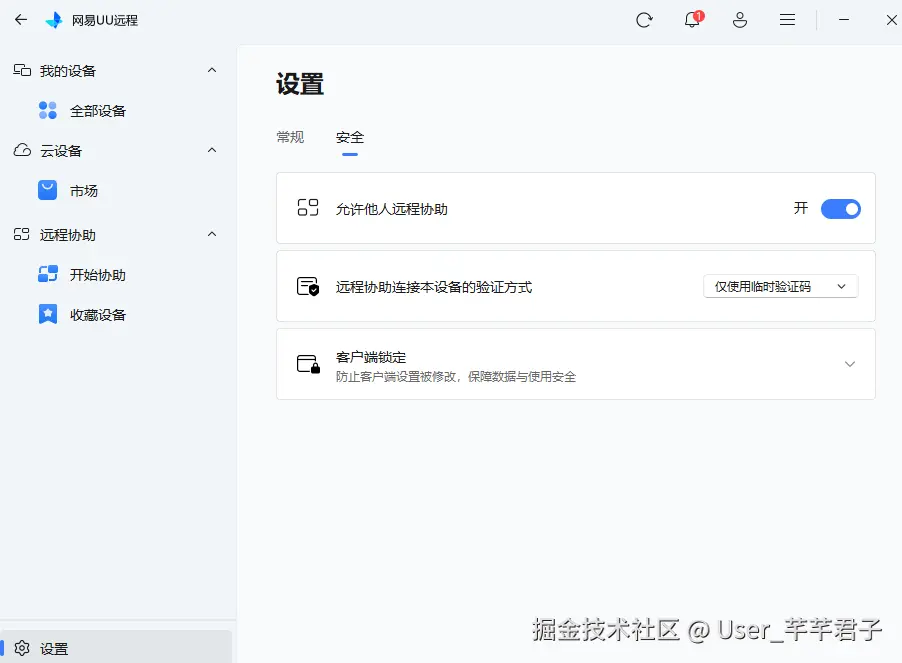Open the 仅使用临时验证码 dropdown
The width and height of the screenshot is (902, 663).
(781, 286)
